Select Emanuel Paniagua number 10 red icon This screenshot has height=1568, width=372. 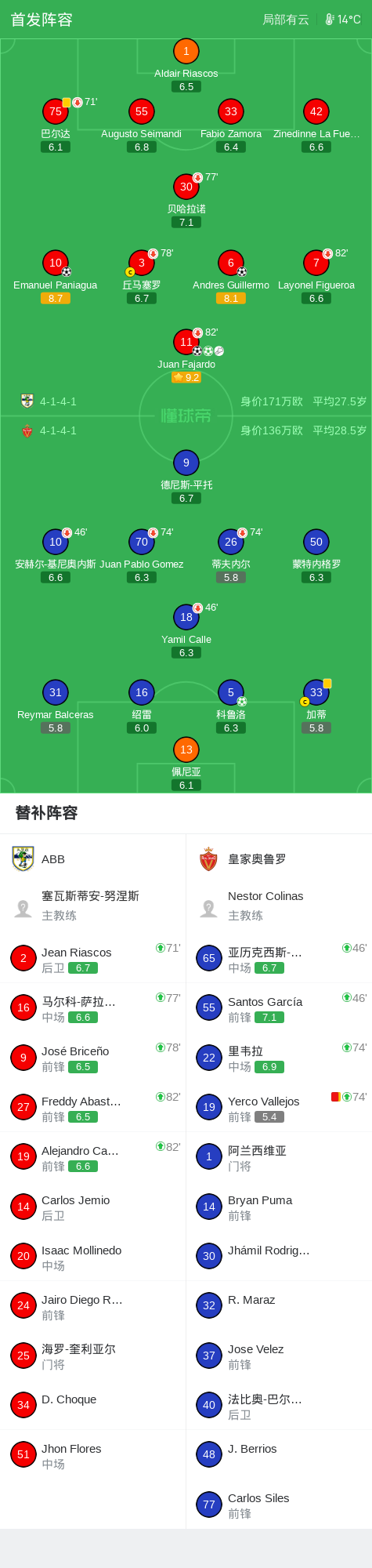(55, 263)
